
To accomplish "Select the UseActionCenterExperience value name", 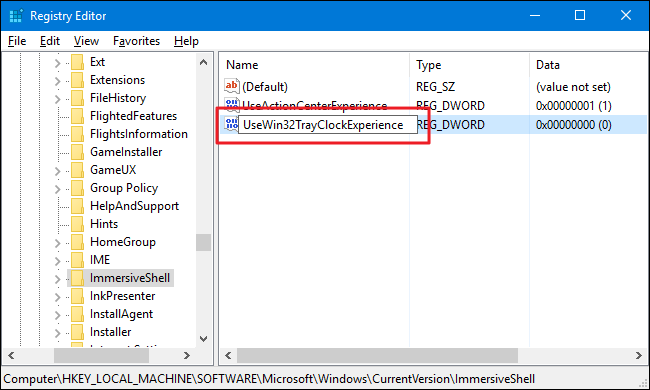I will pos(315,106).
